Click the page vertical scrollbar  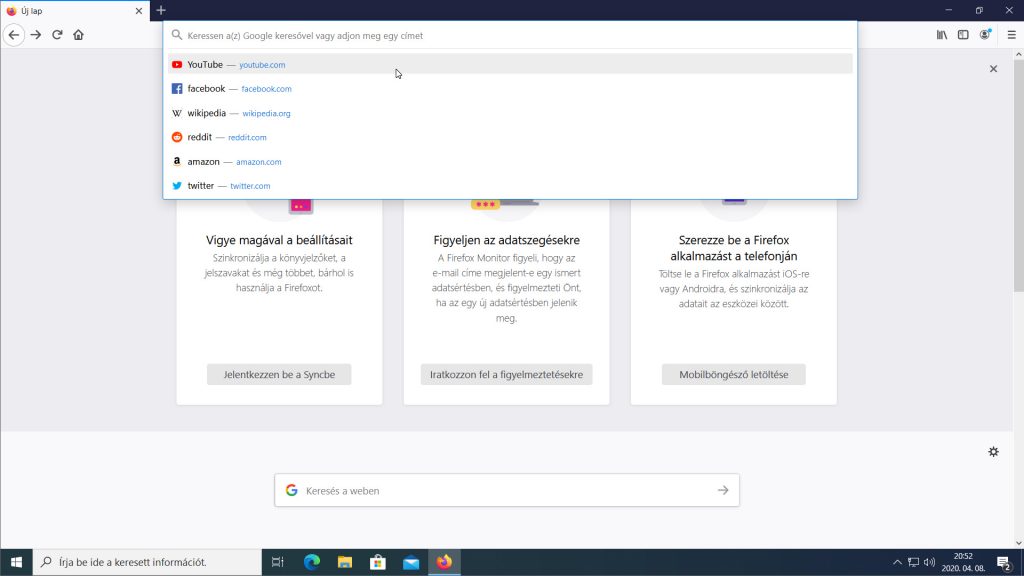coord(1019,176)
